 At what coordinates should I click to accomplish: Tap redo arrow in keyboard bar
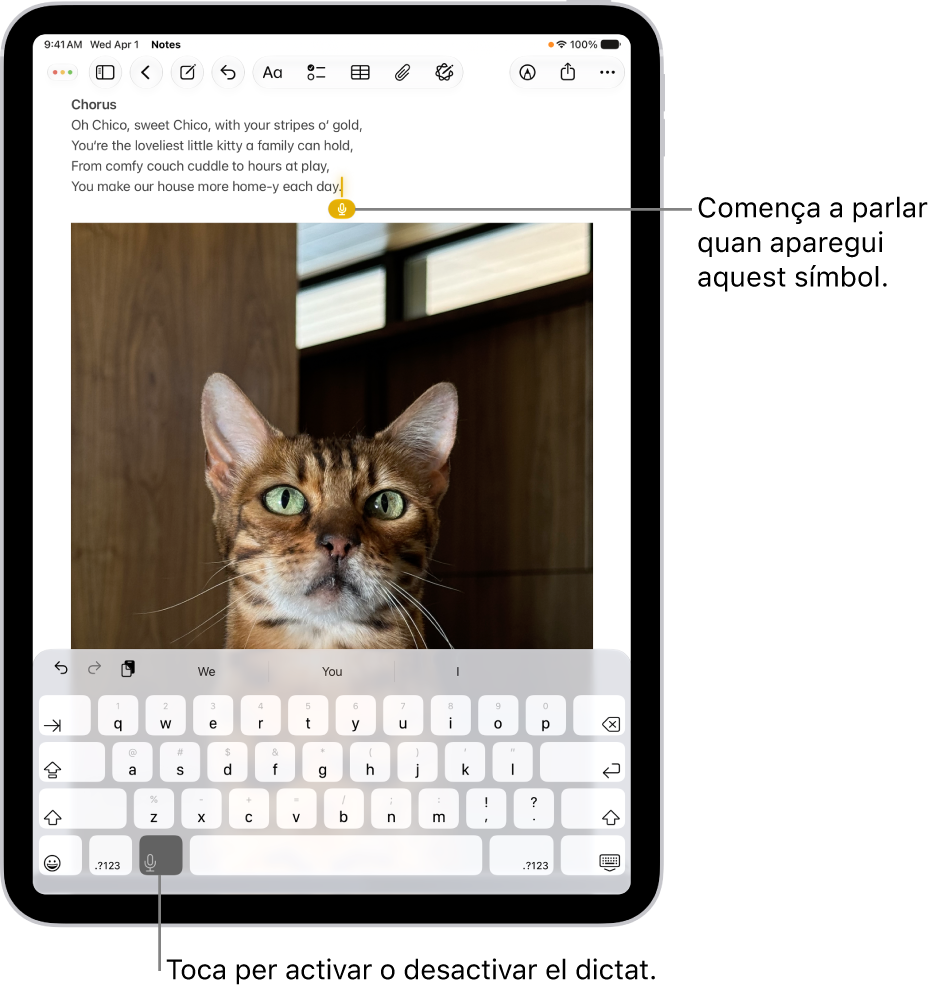tap(95, 668)
